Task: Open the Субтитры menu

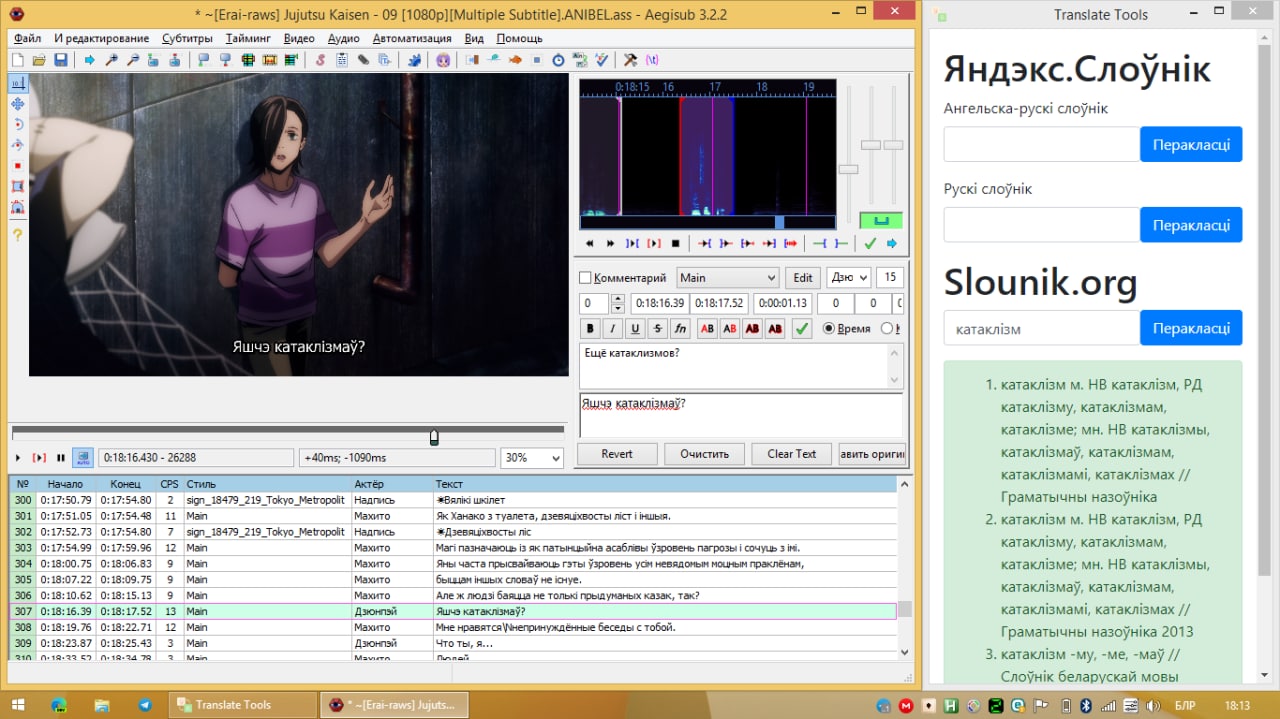Action: pos(187,38)
